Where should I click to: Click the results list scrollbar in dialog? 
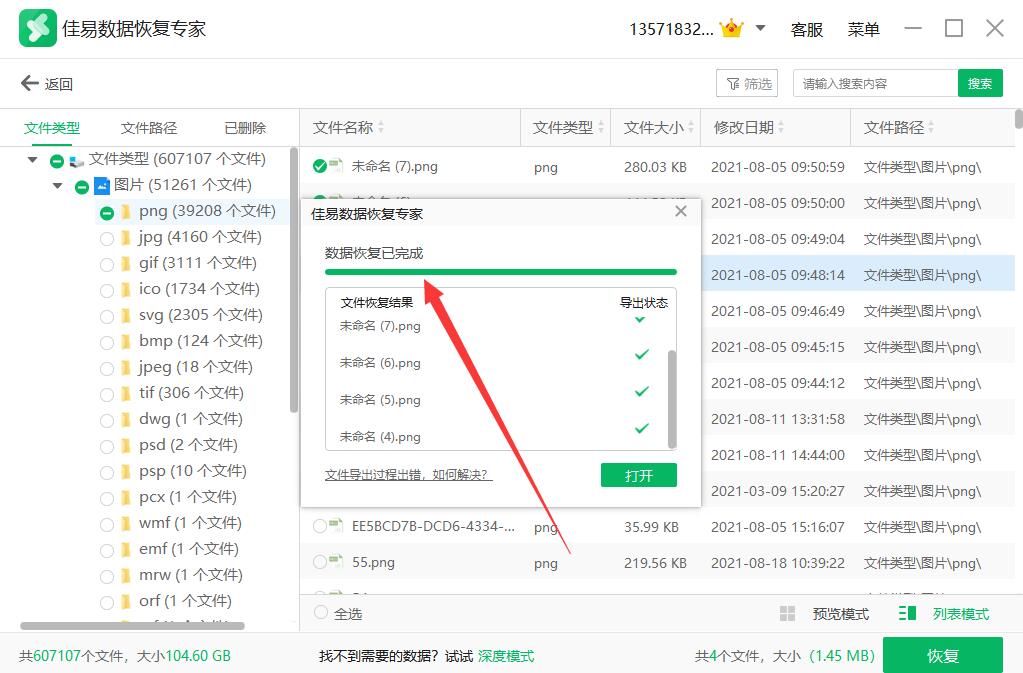(x=672, y=399)
